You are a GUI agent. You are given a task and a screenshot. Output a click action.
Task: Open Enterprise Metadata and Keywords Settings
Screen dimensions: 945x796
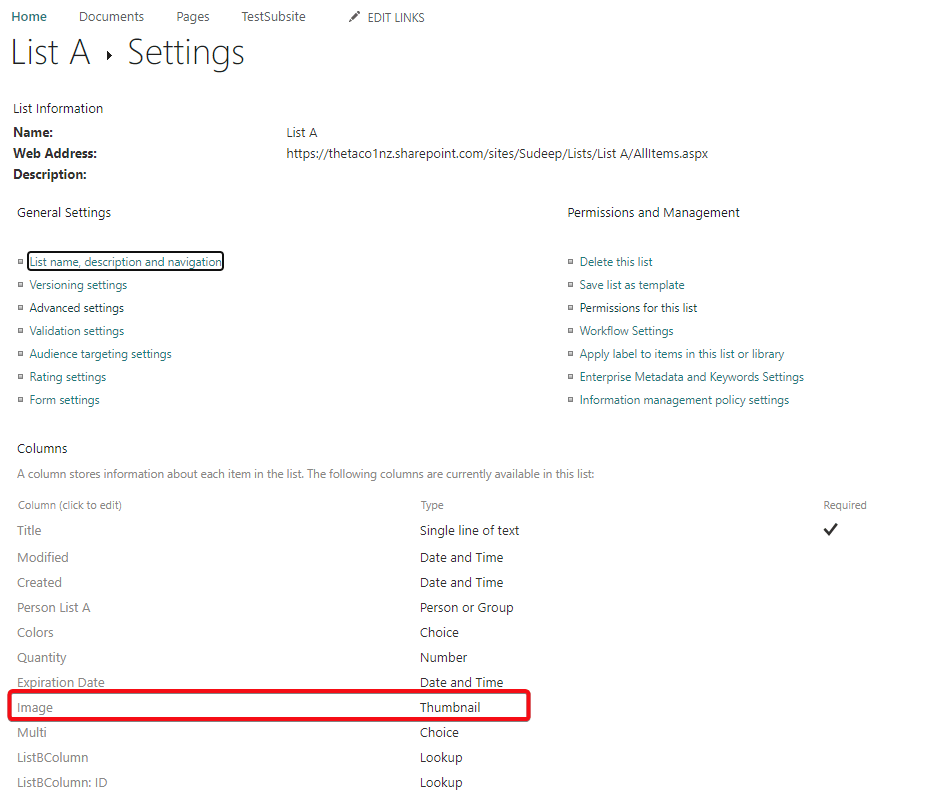(x=691, y=377)
